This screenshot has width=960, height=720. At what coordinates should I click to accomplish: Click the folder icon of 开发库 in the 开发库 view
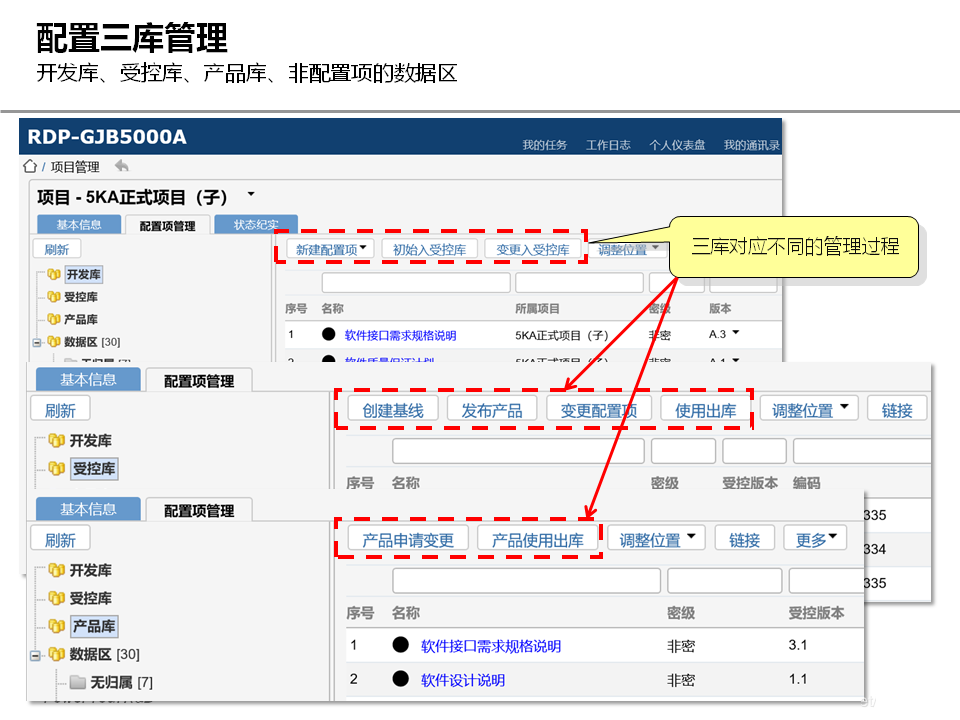(54, 274)
